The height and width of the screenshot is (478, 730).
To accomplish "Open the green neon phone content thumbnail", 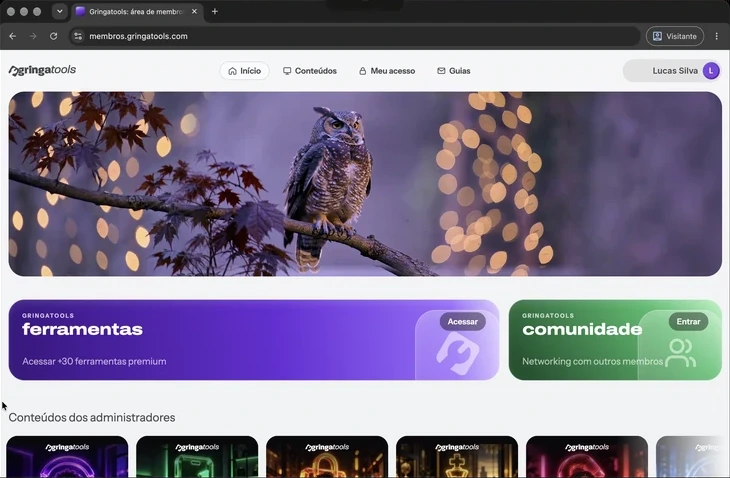I will pyautogui.click(x=197, y=457).
